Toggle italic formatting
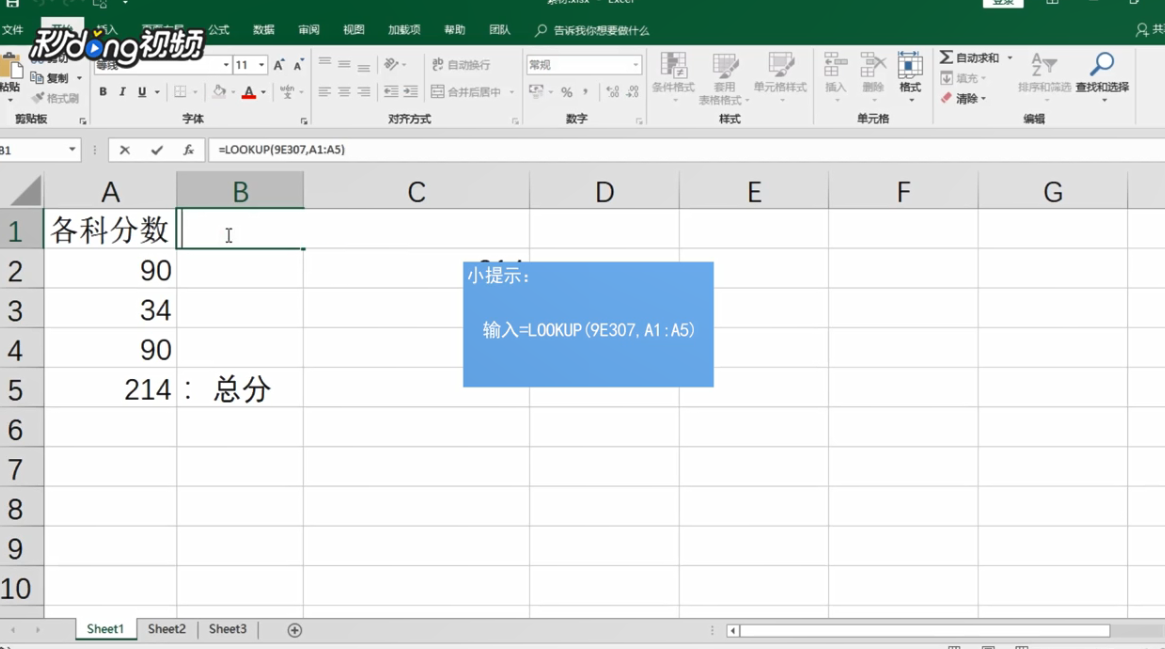The image size is (1165, 649). point(122,92)
